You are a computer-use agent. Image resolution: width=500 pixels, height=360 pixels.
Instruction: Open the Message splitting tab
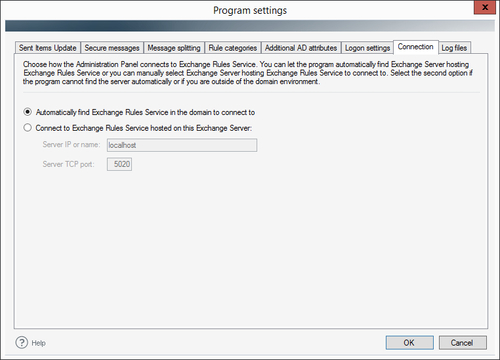click(174, 48)
